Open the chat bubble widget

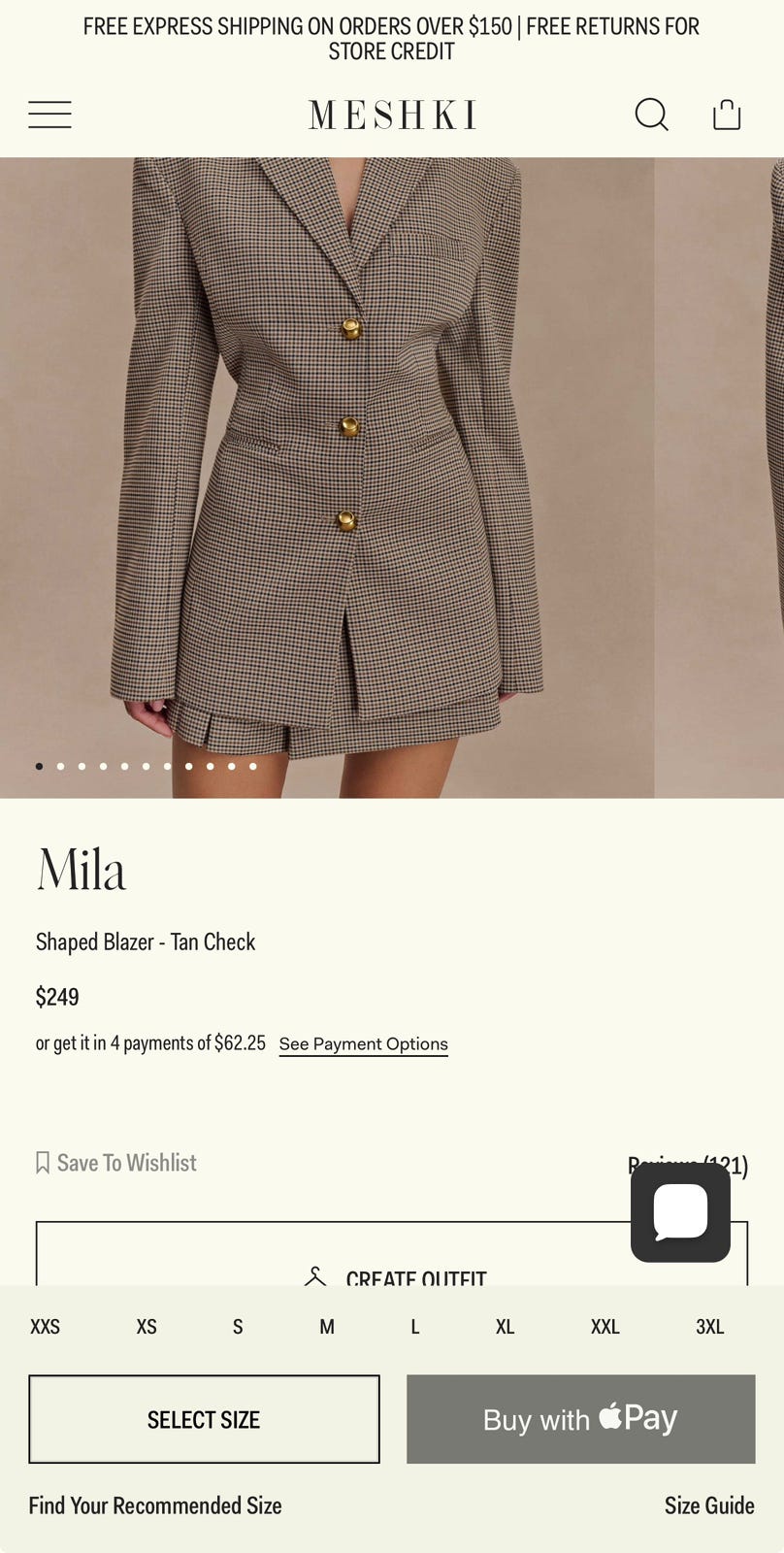(680, 1211)
